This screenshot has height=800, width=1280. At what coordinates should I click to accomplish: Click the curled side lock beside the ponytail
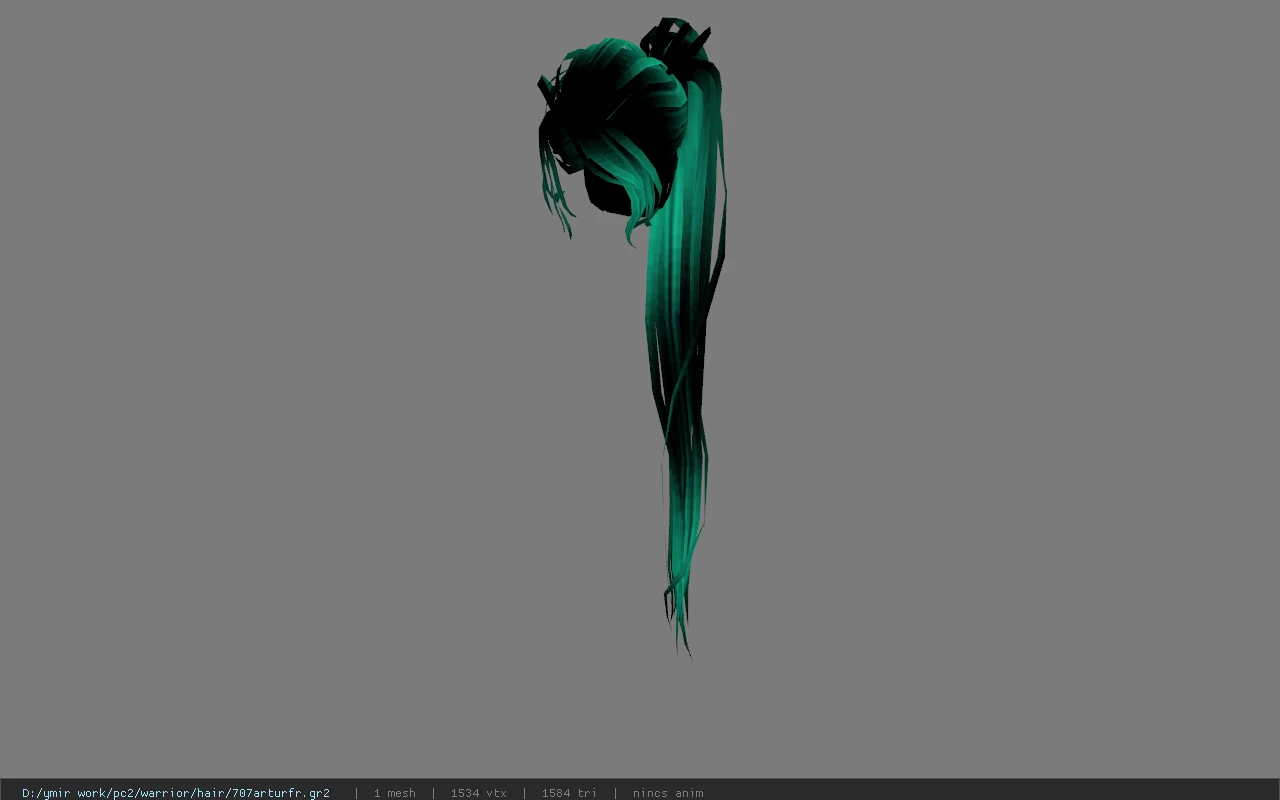tap(640, 210)
